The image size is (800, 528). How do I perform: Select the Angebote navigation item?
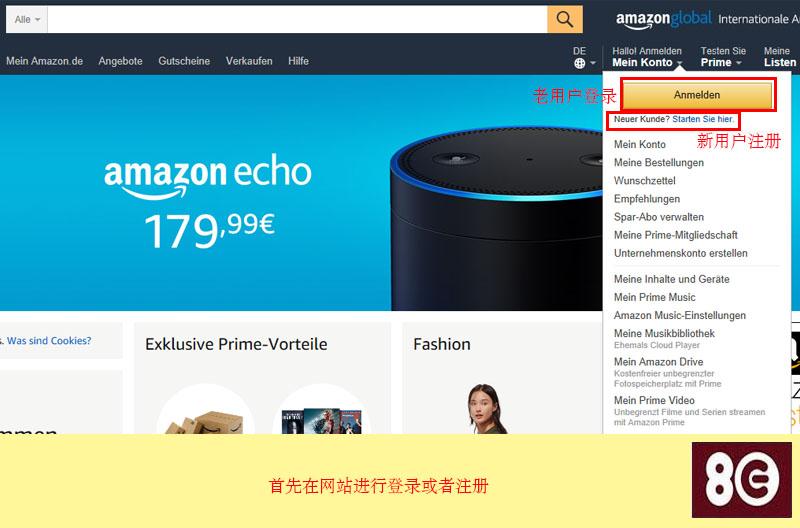pyautogui.click(x=120, y=61)
